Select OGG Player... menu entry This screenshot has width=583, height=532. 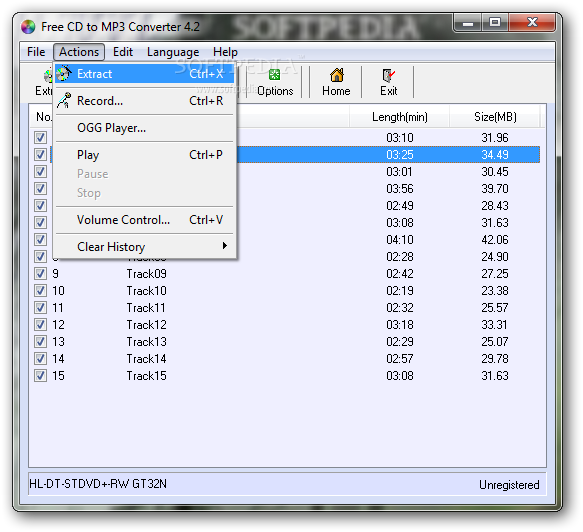[x=144, y=128]
